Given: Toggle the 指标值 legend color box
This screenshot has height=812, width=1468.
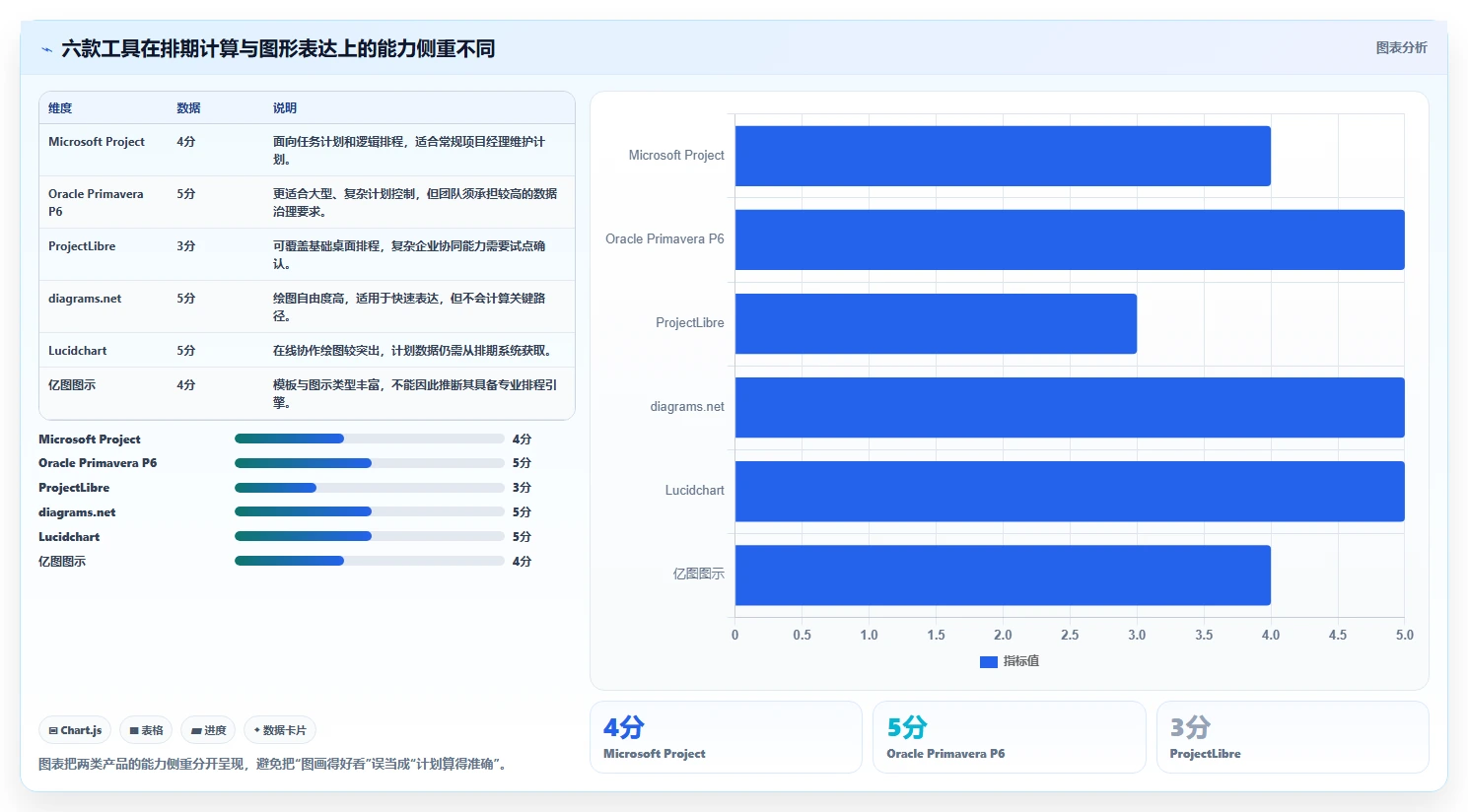Looking at the screenshot, I should [988, 661].
